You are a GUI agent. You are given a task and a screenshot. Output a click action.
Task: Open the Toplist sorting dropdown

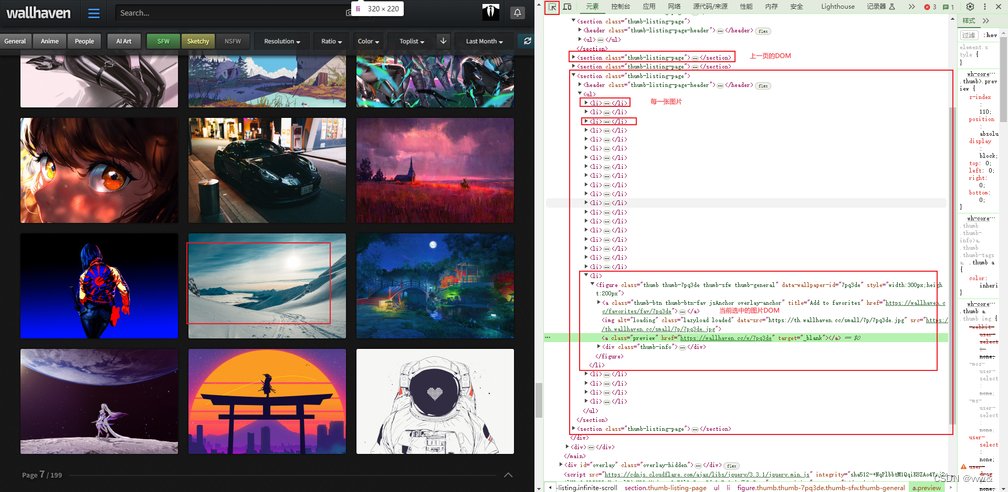411,41
